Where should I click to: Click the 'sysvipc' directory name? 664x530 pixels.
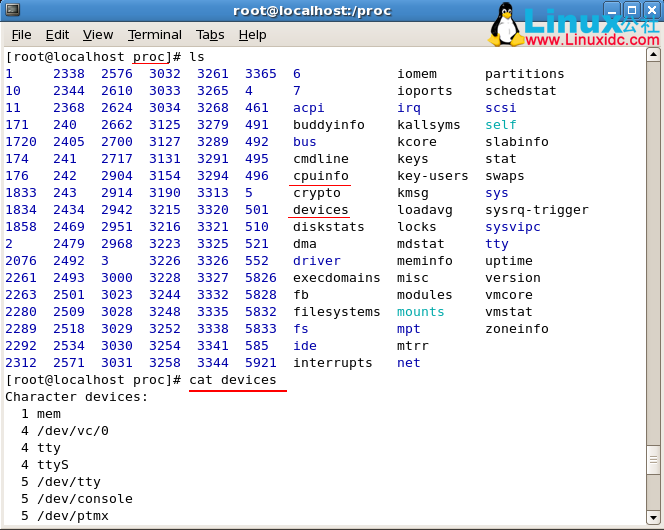click(x=513, y=227)
